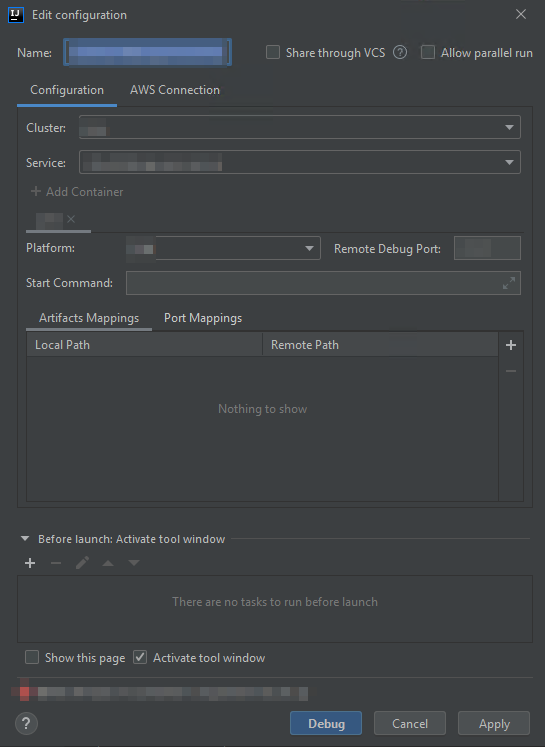
Task: Close the Edit configuration dialog
Action: coord(521,14)
